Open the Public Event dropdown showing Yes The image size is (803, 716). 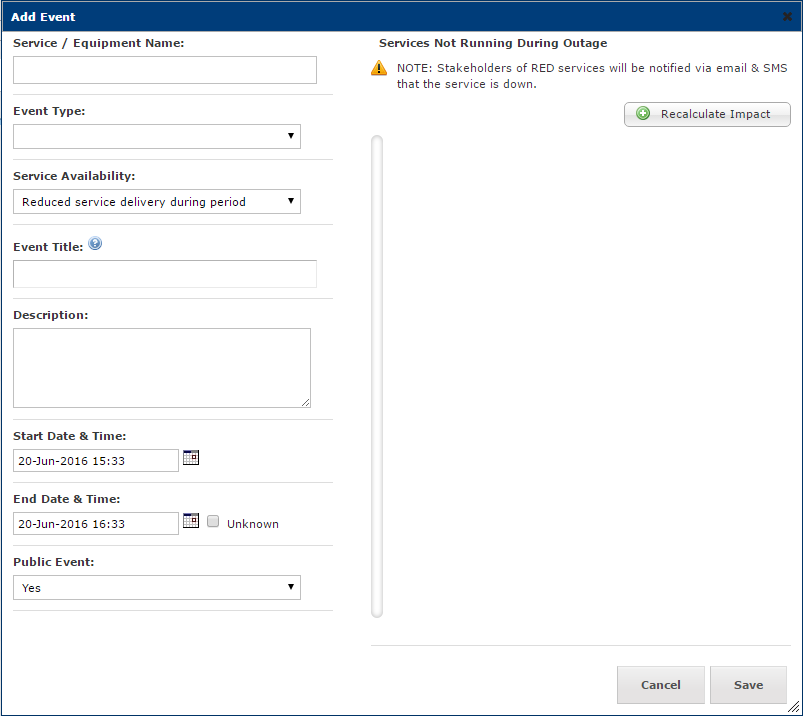(157, 587)
